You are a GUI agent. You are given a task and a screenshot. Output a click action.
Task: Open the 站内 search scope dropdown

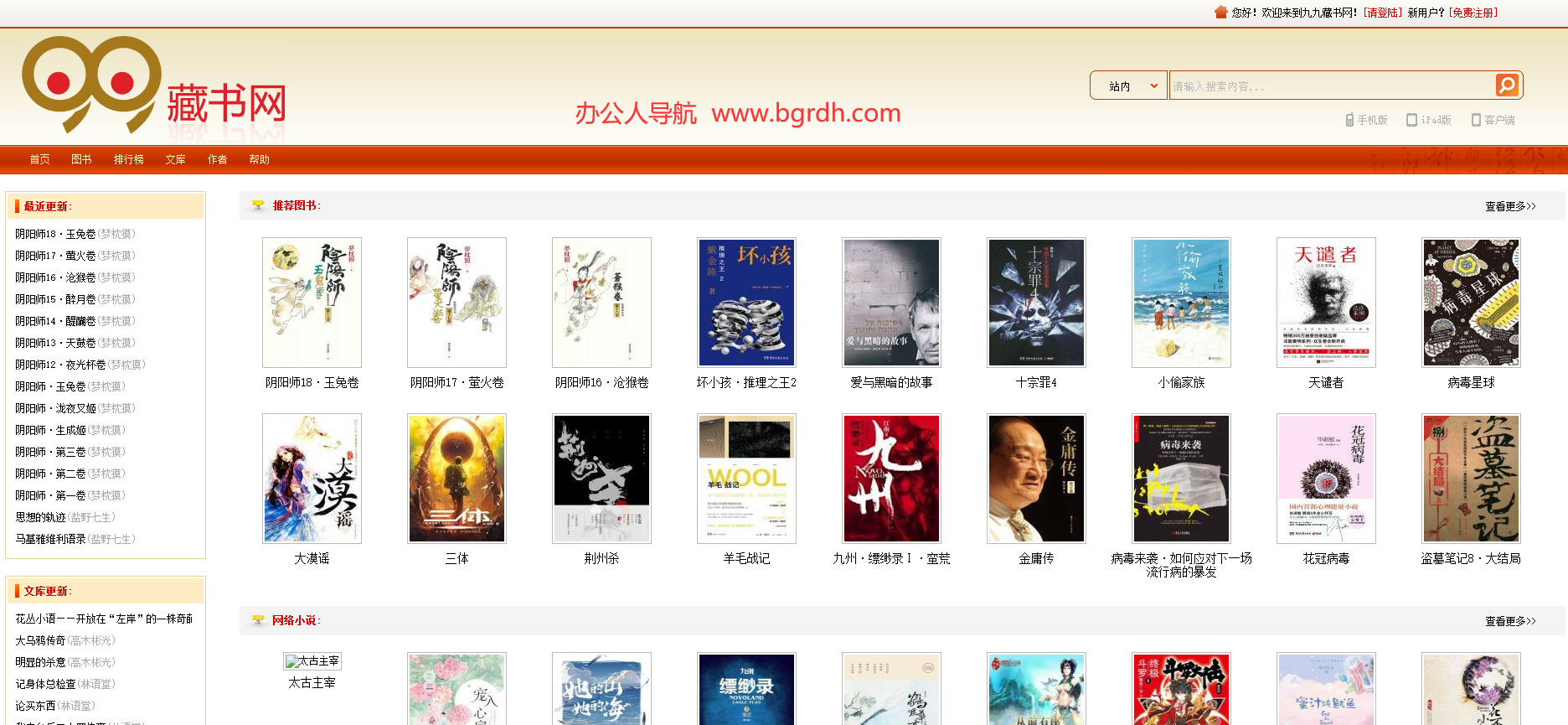(1129, 85)
